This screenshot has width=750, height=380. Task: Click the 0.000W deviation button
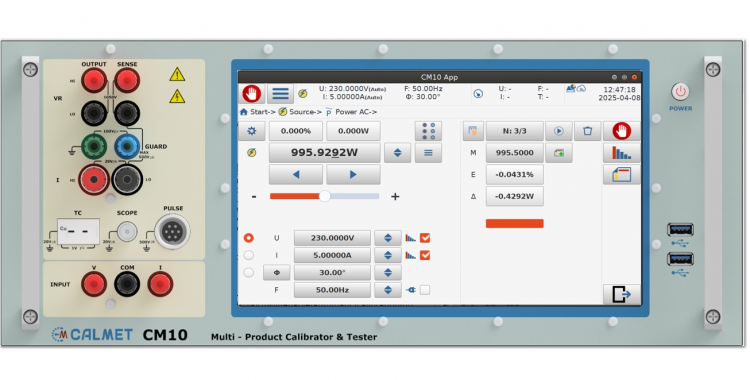(x=353, y=131)
